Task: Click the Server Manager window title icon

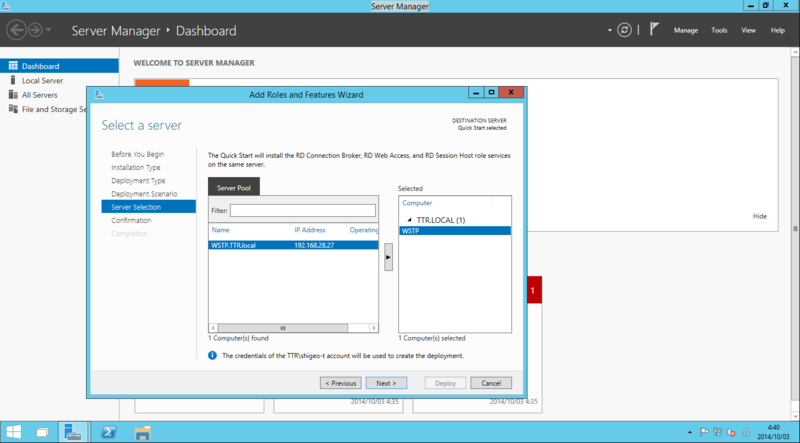Action: (6, 6)
